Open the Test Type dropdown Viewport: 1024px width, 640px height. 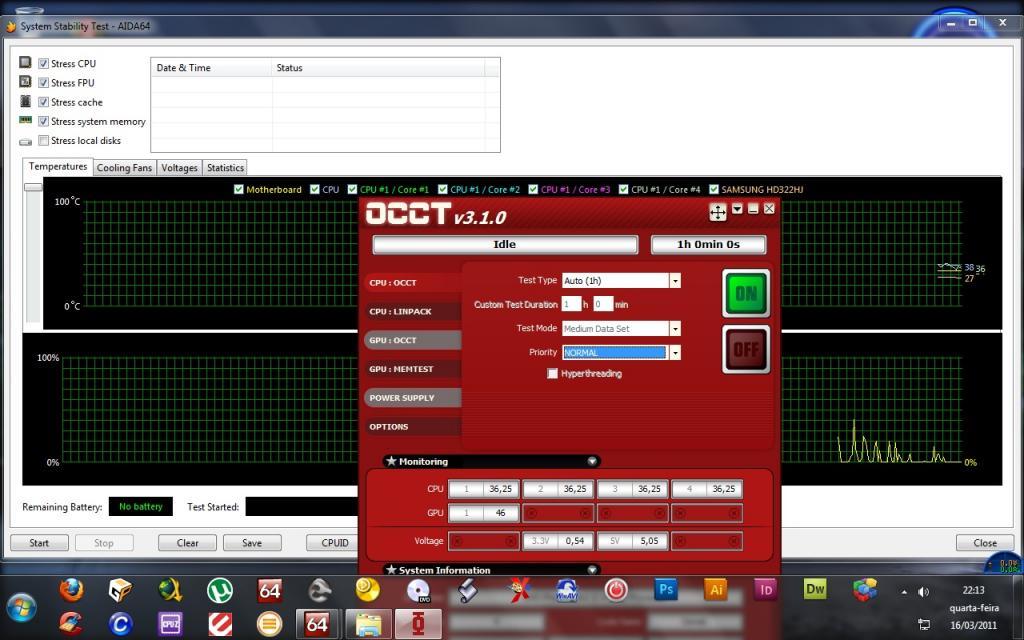point(675,281)
